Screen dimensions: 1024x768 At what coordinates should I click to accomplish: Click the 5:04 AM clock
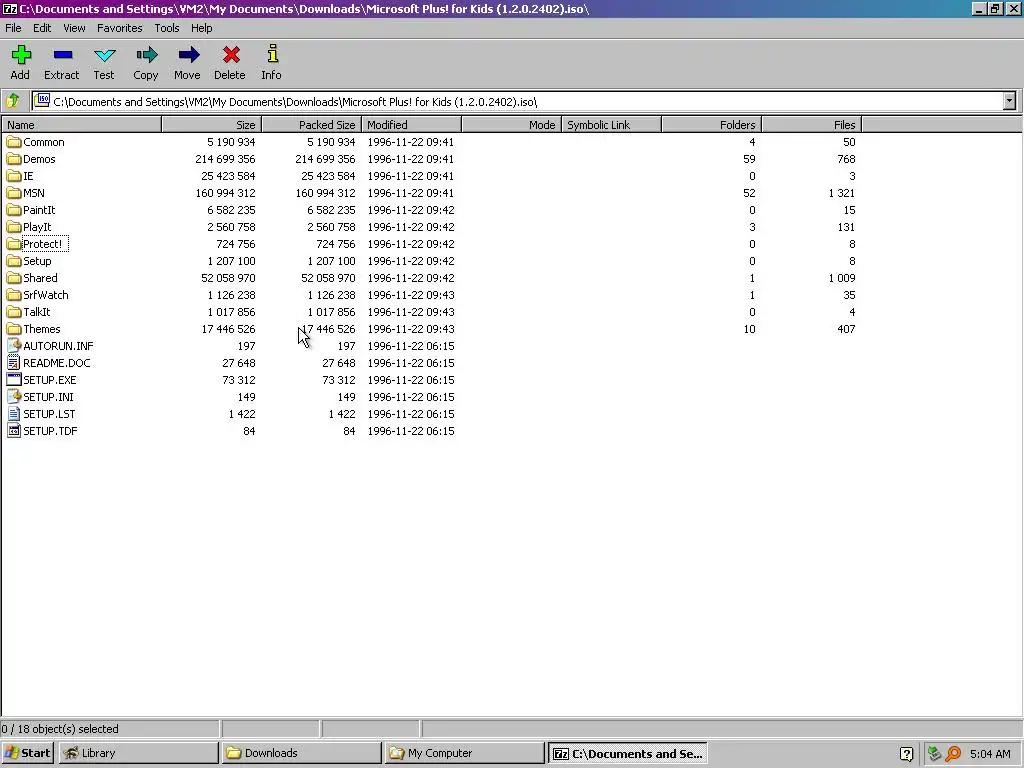pyautogui.click(x=990, y=754)
